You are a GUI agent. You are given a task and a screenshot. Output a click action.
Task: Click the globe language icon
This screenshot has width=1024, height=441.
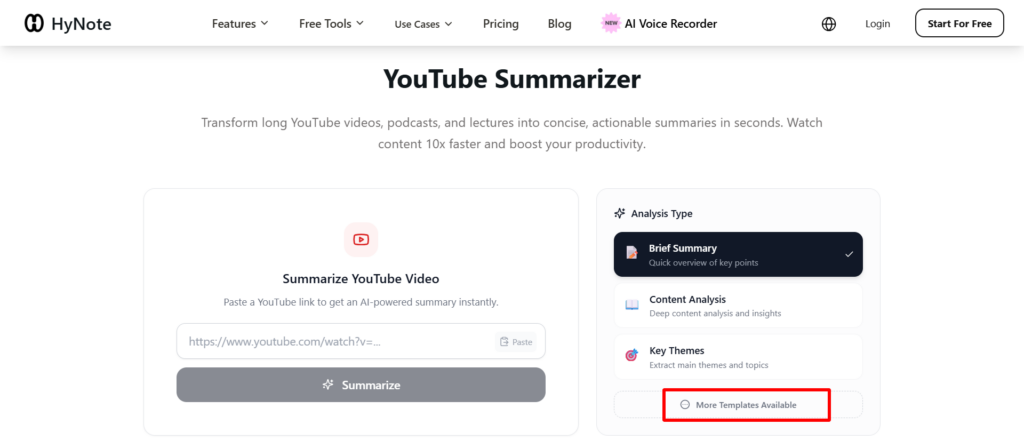click(x=828, y=24)
